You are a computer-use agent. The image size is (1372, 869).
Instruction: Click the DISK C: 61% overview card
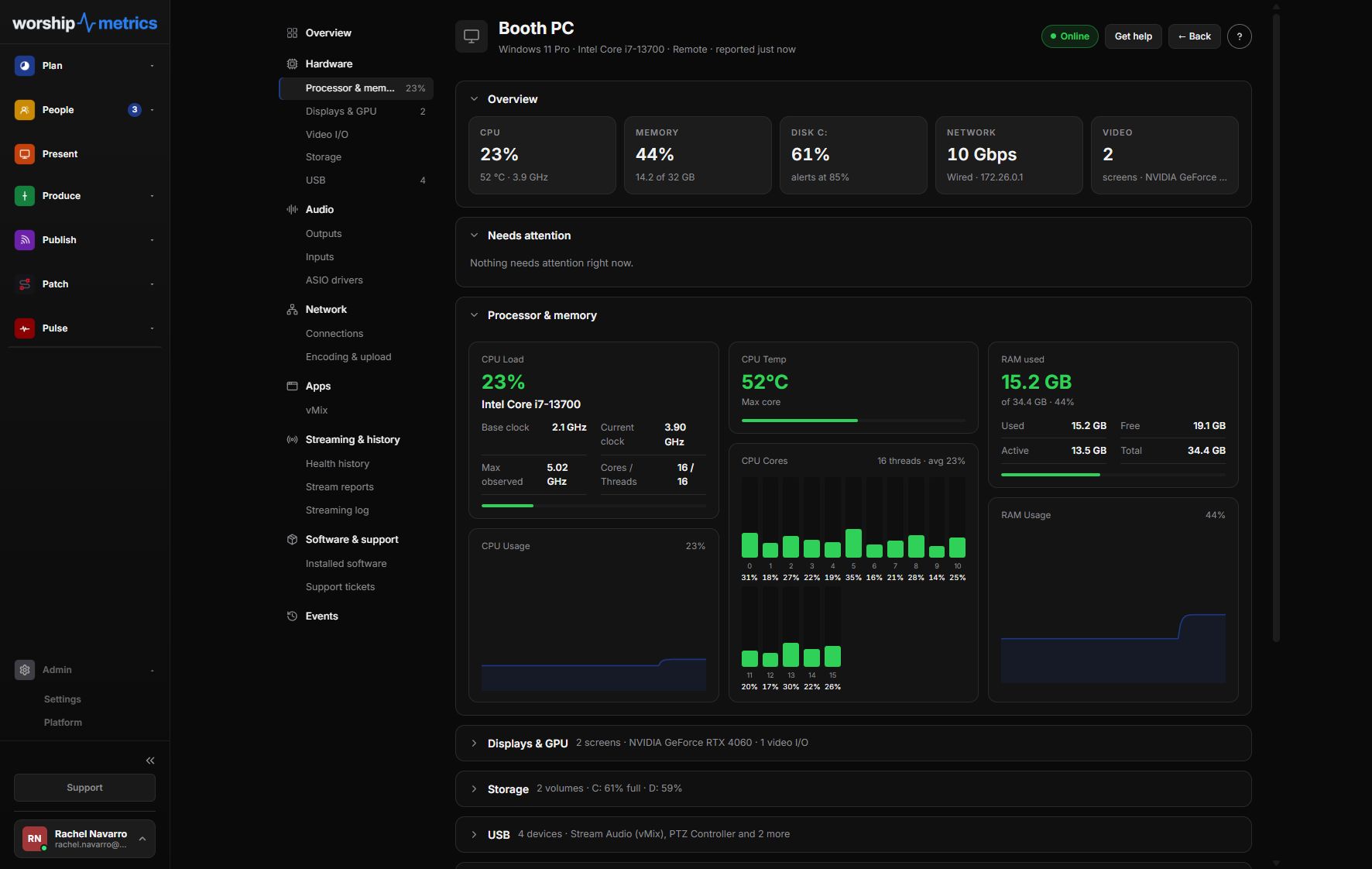[853, 155]
